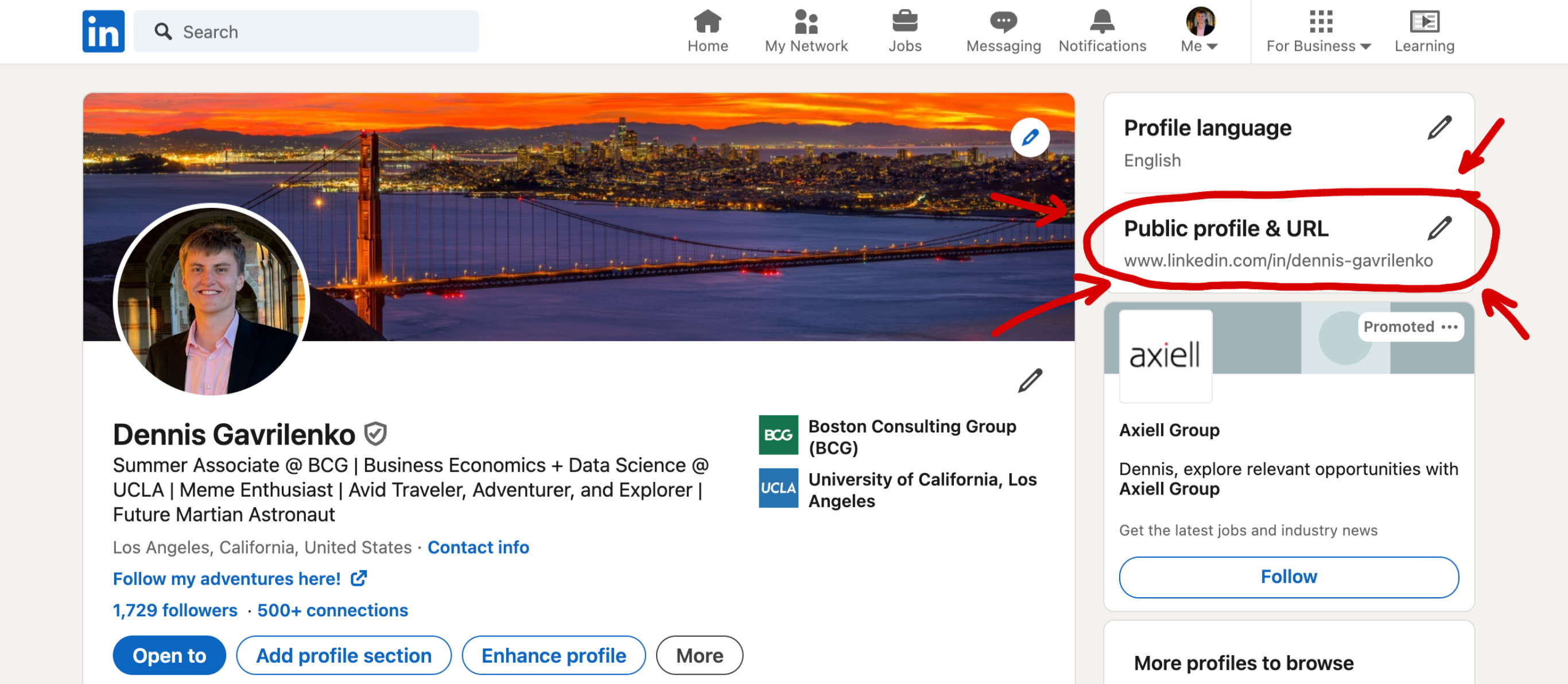Click the Open to button
This screenshot has width=1568, height=684.
click(x=169, y=655)
